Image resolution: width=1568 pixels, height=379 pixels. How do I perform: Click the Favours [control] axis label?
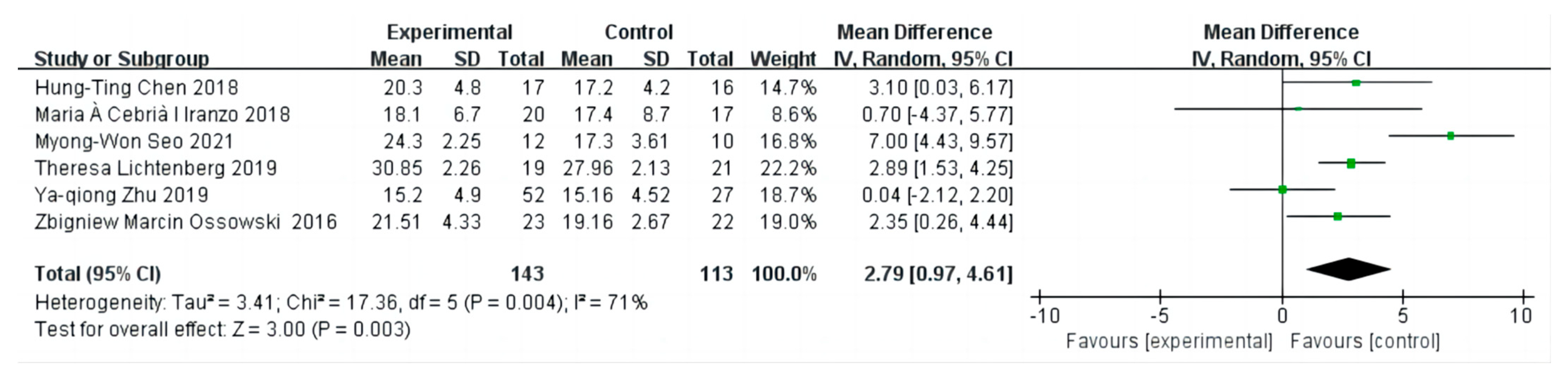coord(1365,341)
